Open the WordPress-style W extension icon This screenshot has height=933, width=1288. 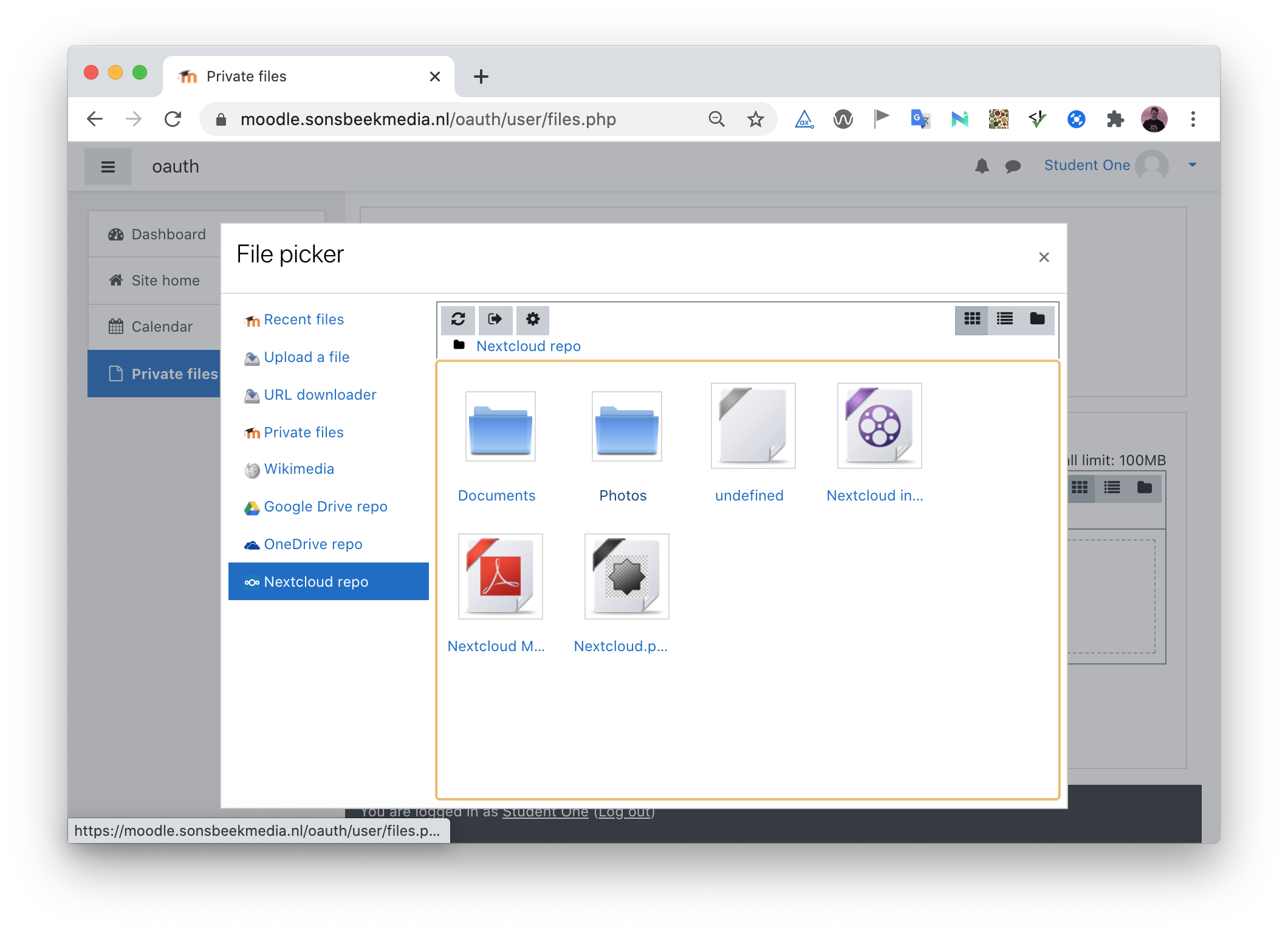(843, 119)
